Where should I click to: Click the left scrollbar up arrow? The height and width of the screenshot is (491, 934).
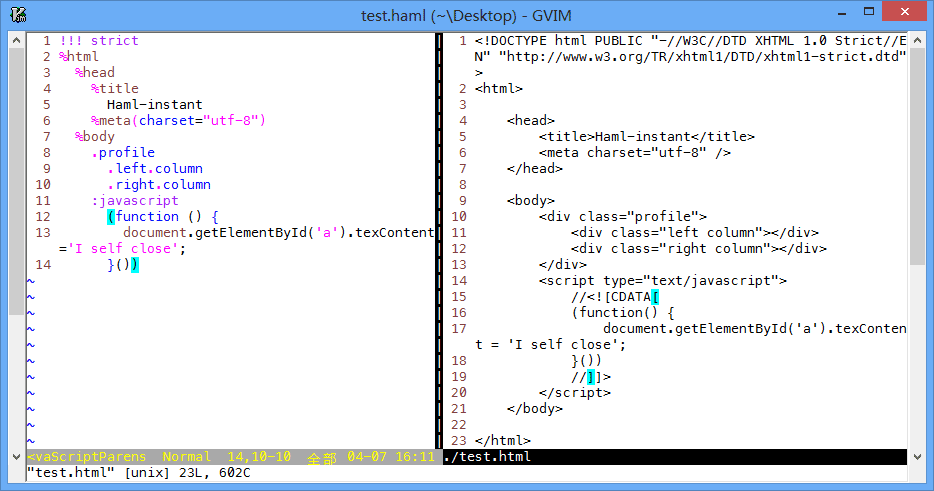click(x=17, y=41)
